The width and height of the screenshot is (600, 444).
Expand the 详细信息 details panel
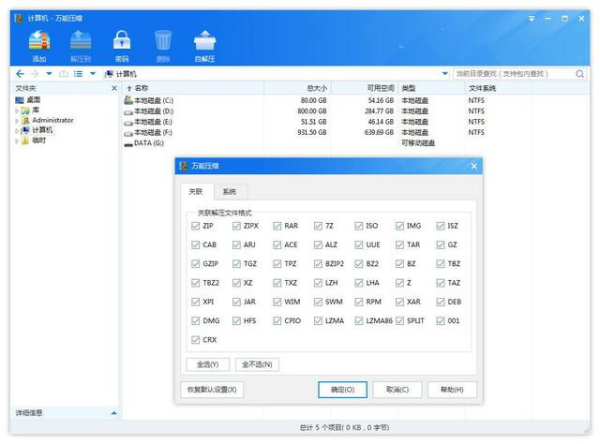coord(114,413)
